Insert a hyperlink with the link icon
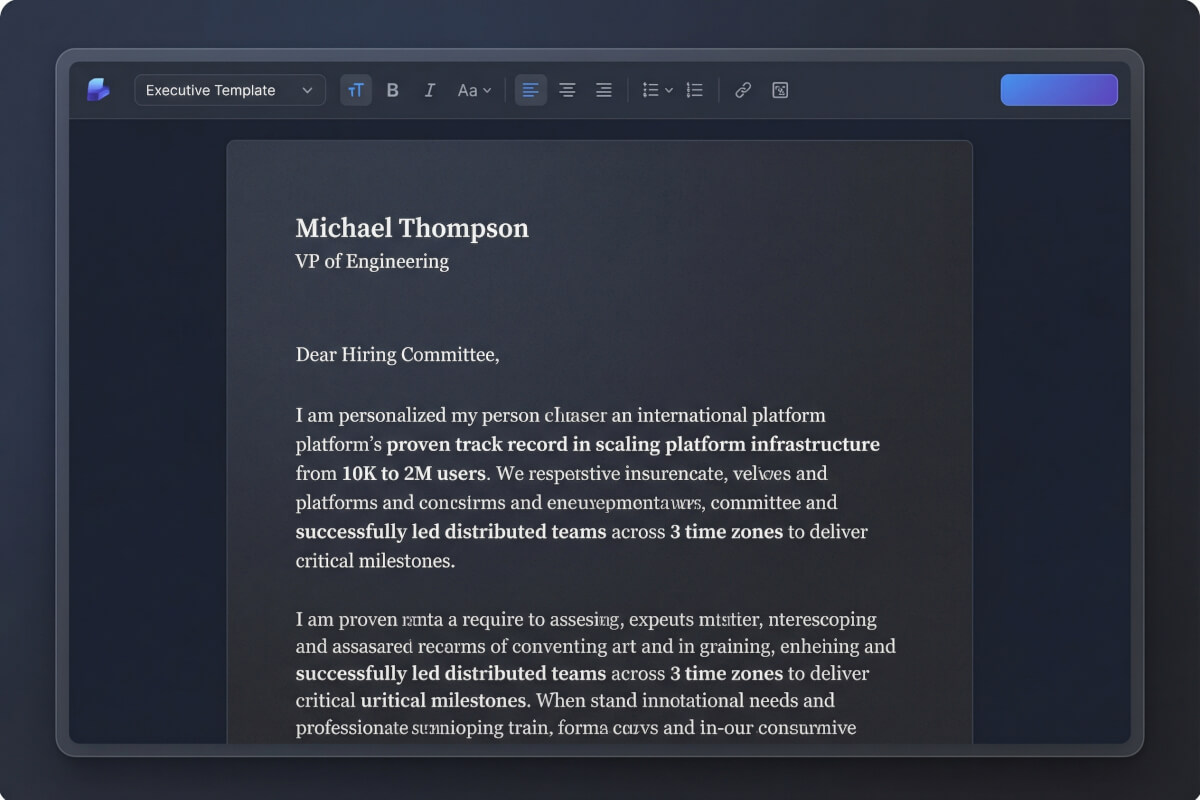Screen dimensions: 1200x800 tap(742, 89)
